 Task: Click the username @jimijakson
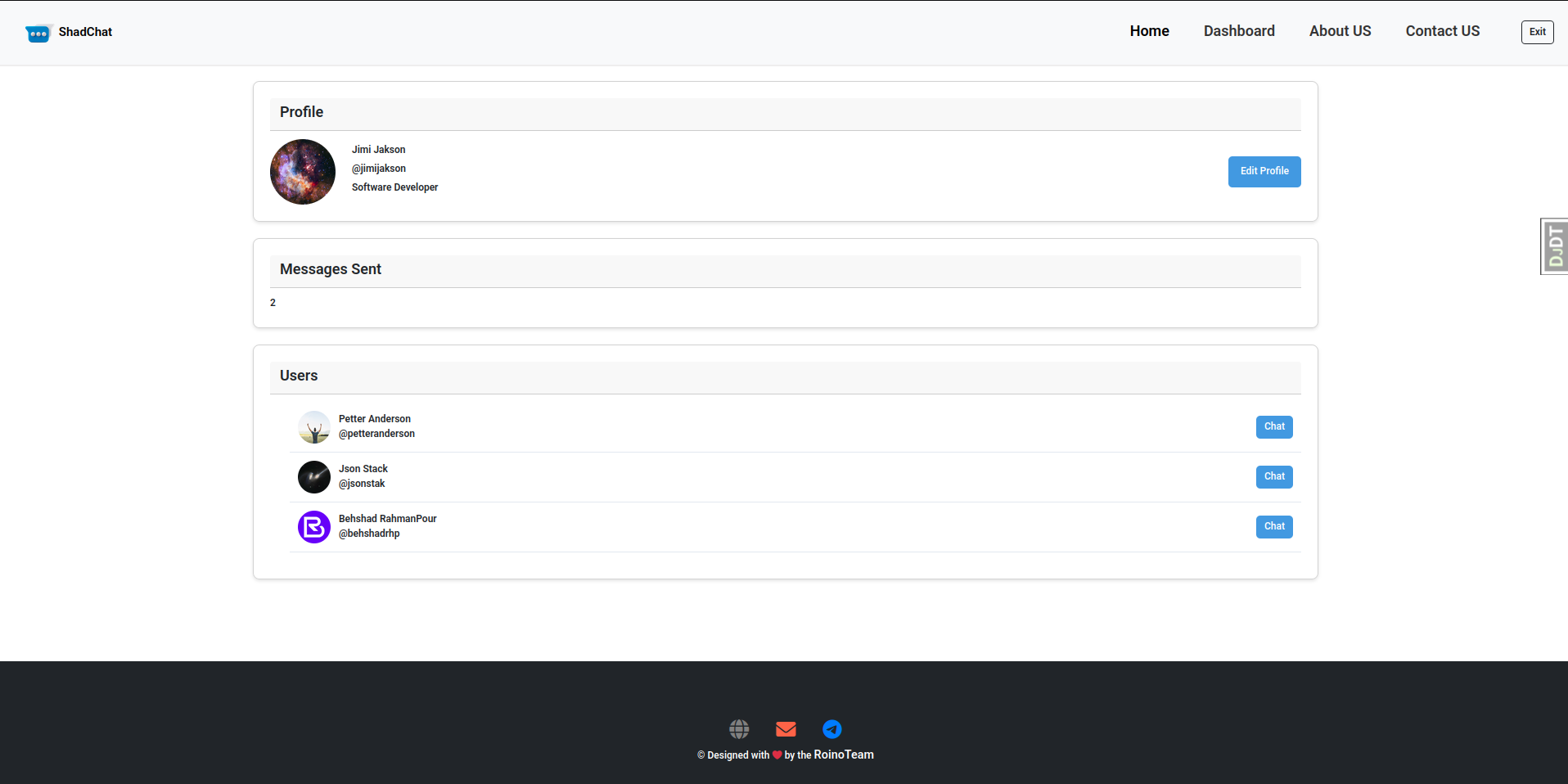379,169
